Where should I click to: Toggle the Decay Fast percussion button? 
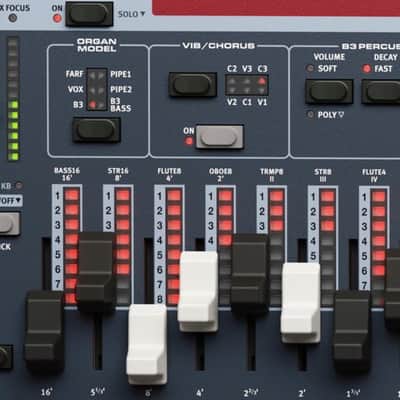click(x=381, y=91)
